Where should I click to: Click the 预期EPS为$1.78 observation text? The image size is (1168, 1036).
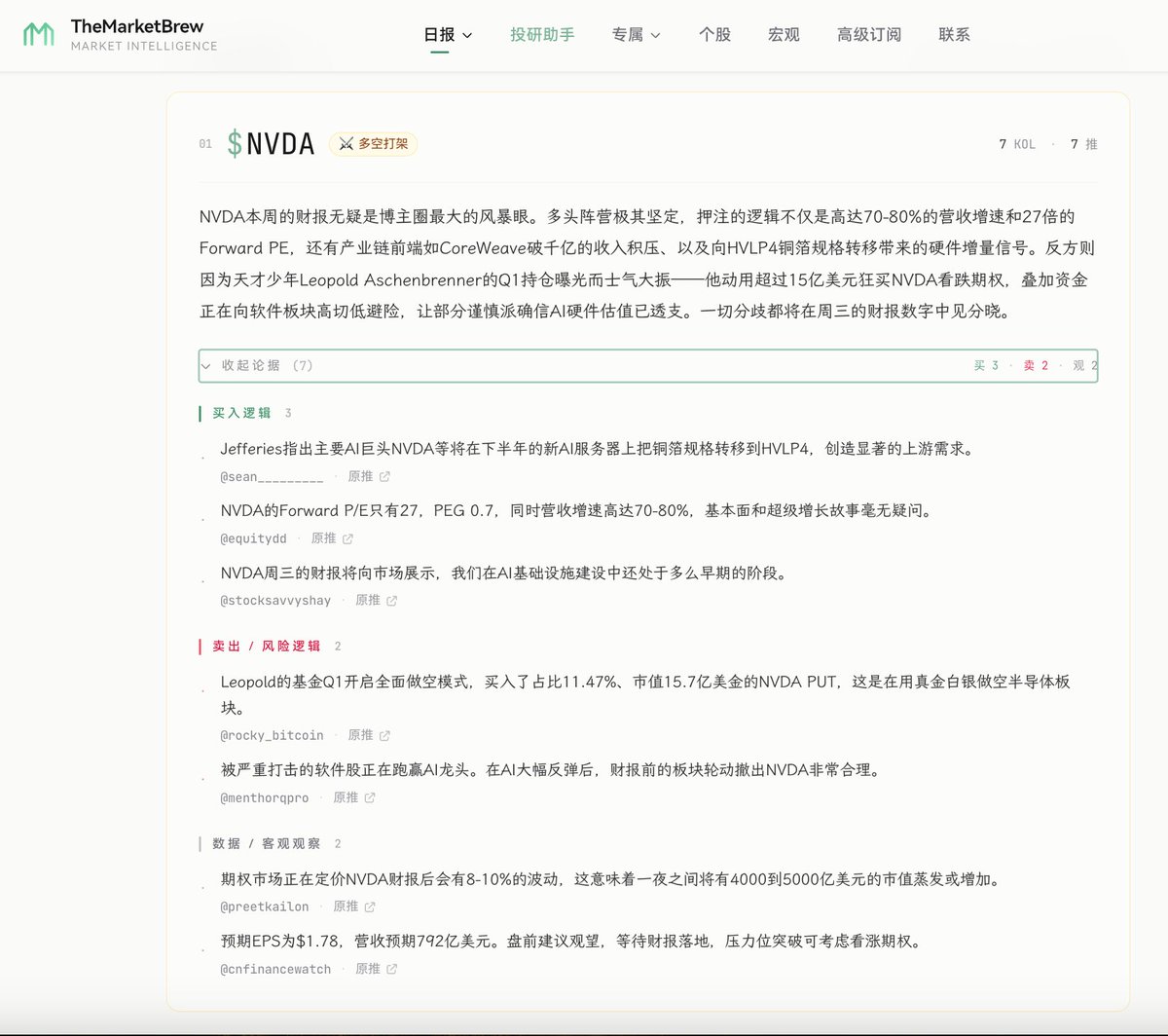[570, 941]
